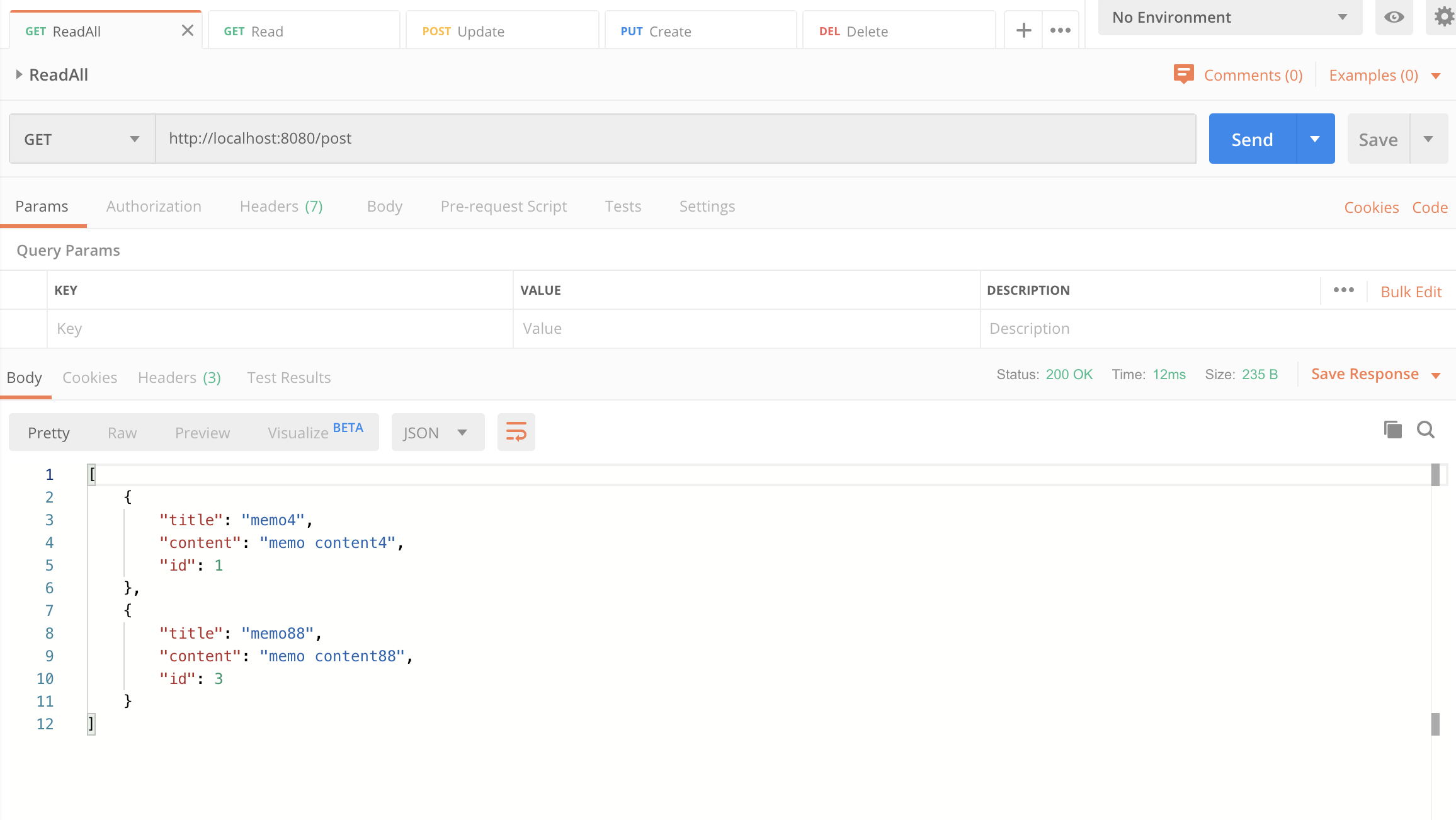Click the environment quick look eye icon
The width and height of the screenshot is (1456, 820).
coord(1394,17)
